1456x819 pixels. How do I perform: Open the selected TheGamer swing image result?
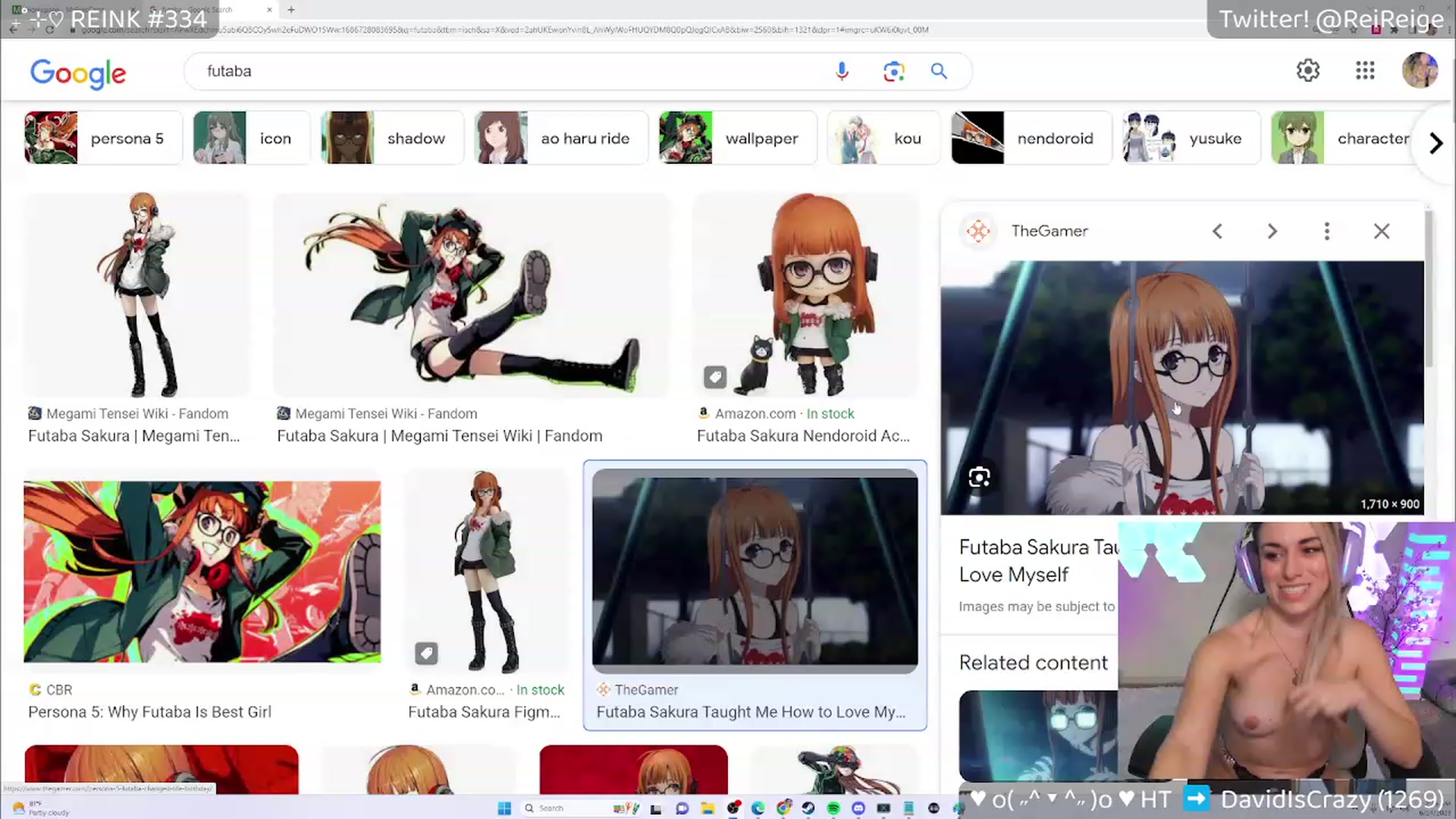pyautogui.click(x=755, y=571)
